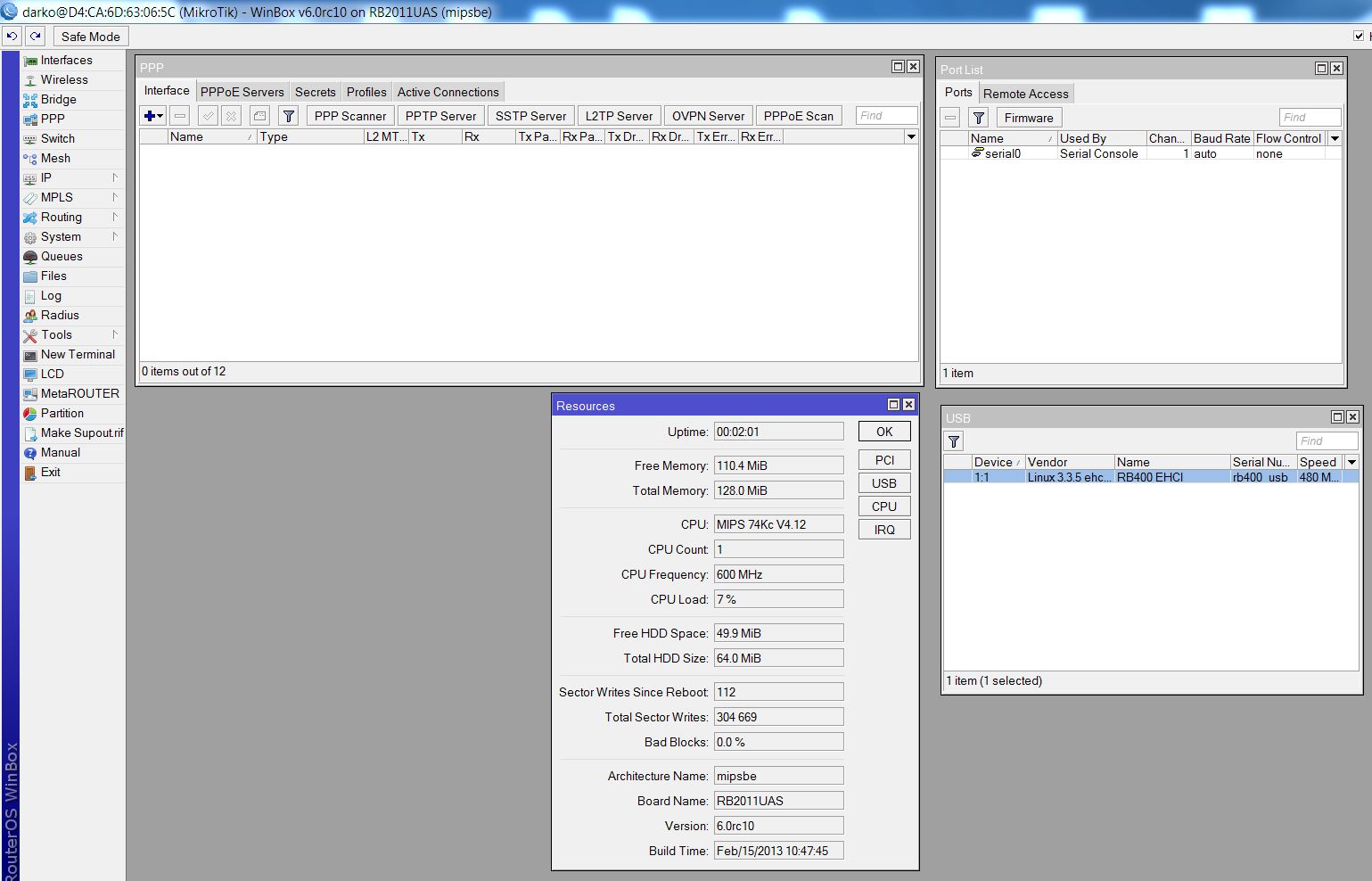This screenshot has height=881, width=1372.
Task: Click the Firmware button in Port List
Action: [x=1028, y=118]
